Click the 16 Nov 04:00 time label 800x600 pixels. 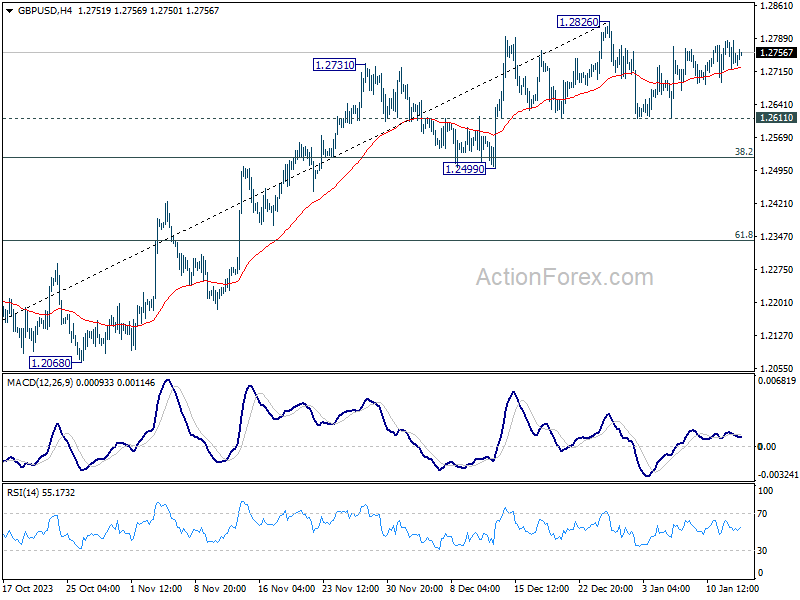pos(285,588)
